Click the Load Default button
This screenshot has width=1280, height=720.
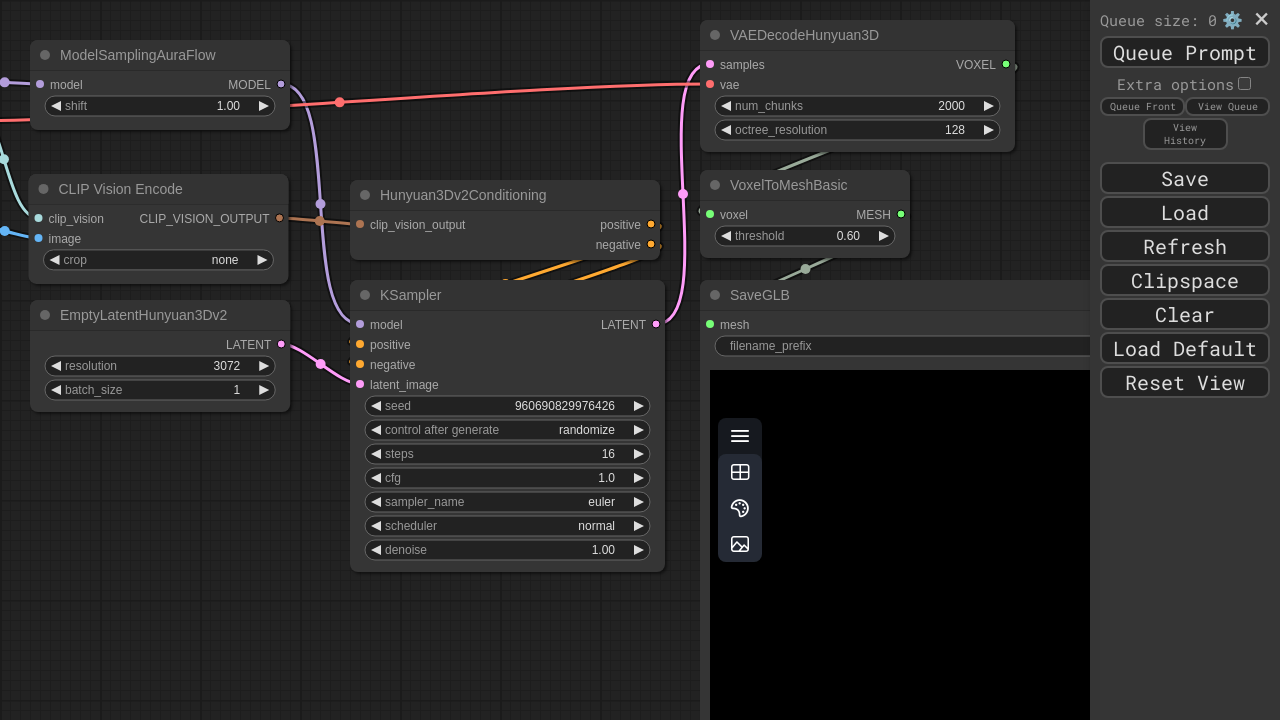point(1184,348)
